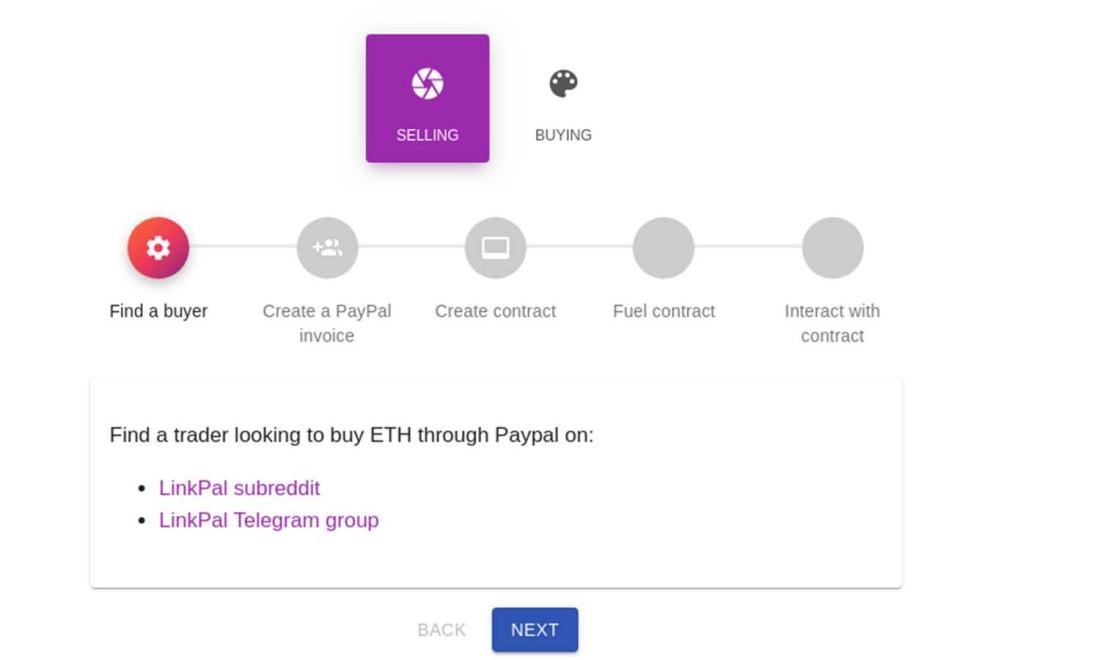Click the Fuel contract step circle
This screenshot has height=660, width=1100.
(664, 247)
